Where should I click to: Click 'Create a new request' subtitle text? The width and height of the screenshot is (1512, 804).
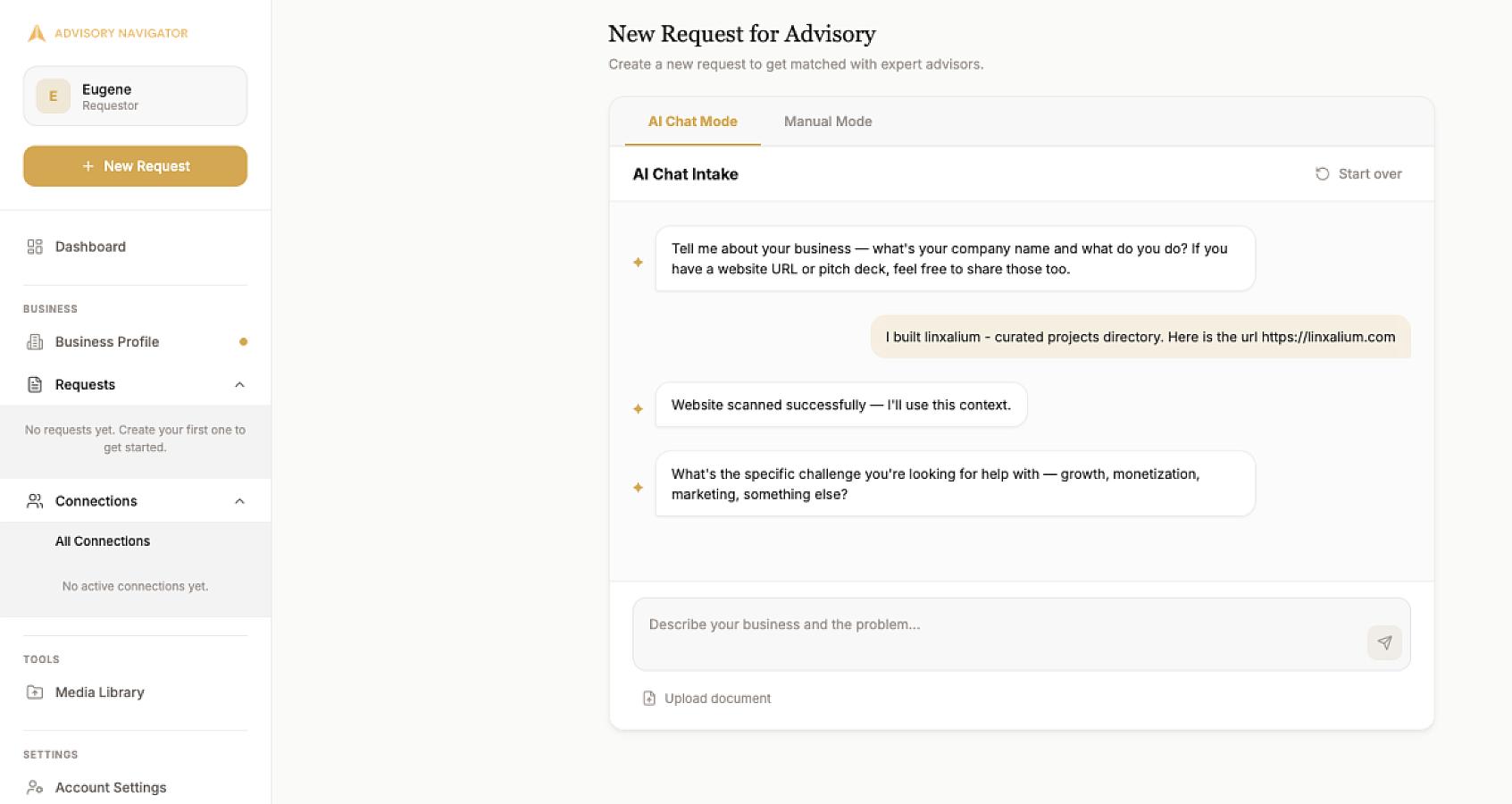796,64
